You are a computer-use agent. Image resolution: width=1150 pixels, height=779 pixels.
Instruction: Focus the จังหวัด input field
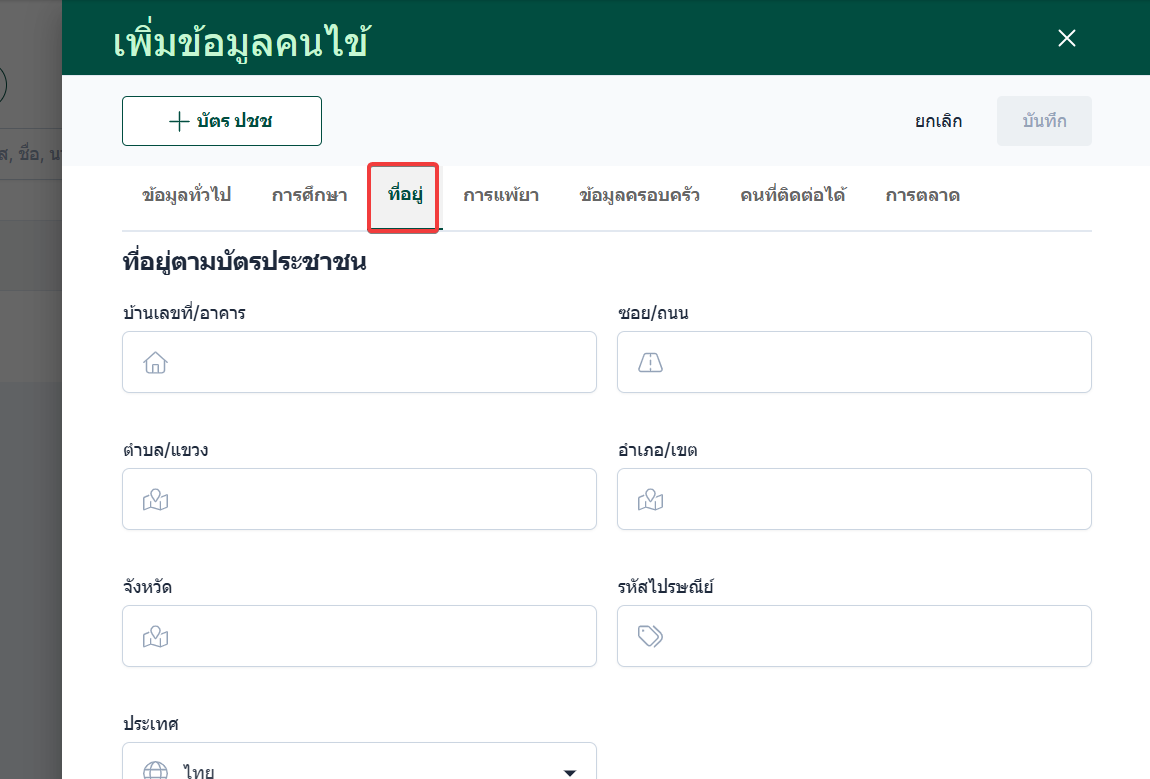click(359, 636)
